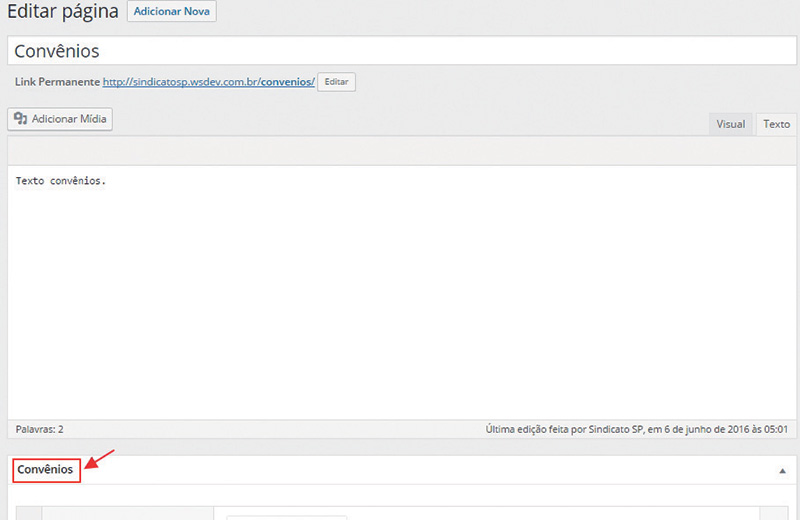Click the empty editor toolbar strip
The height and width of the screenshot is (520, 800).
point(400,150)
